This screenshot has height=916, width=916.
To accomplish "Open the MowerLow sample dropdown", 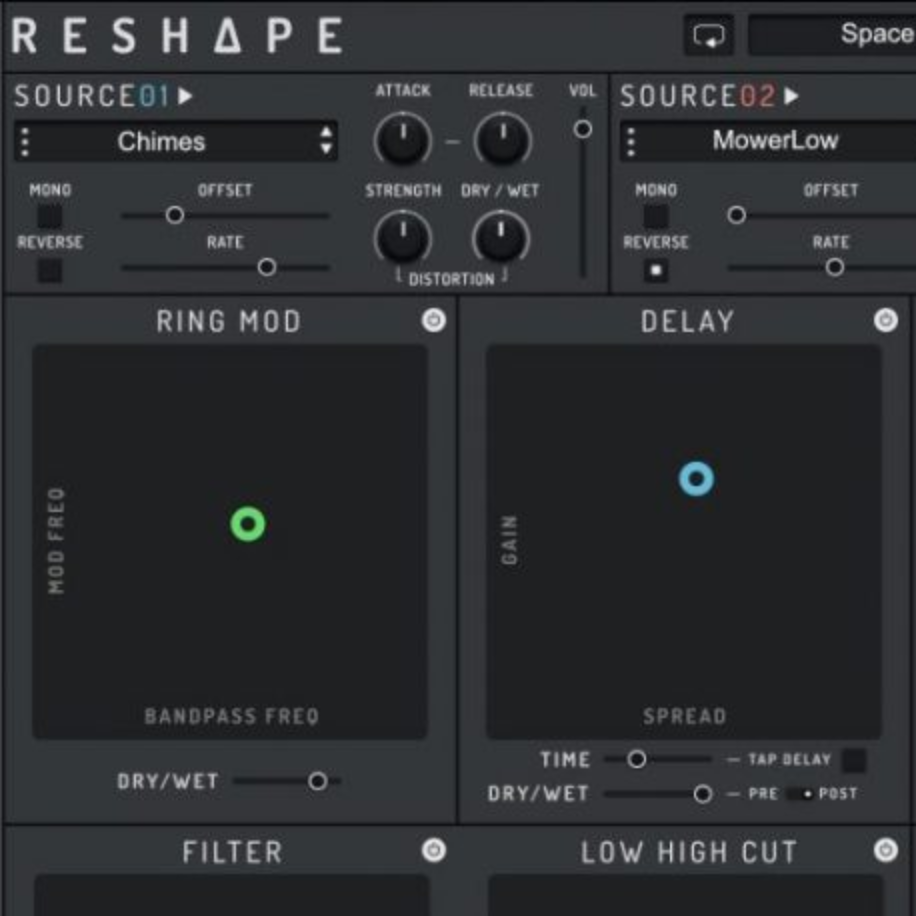I will point(775,142).
